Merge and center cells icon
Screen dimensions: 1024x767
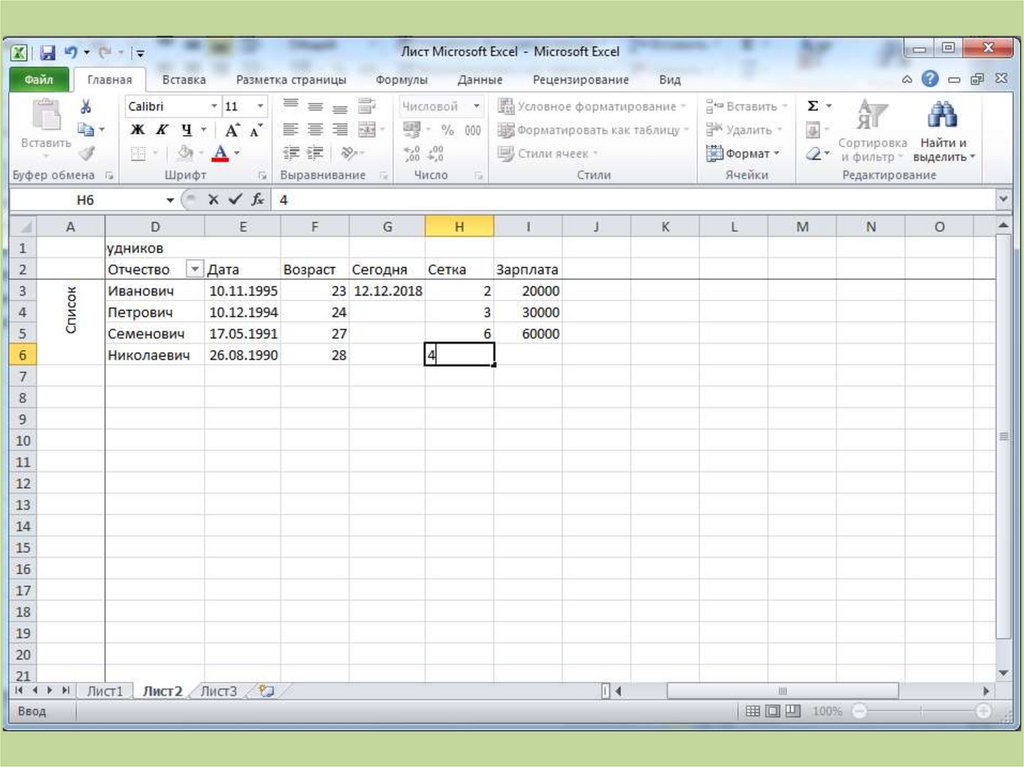click(367, 129)
